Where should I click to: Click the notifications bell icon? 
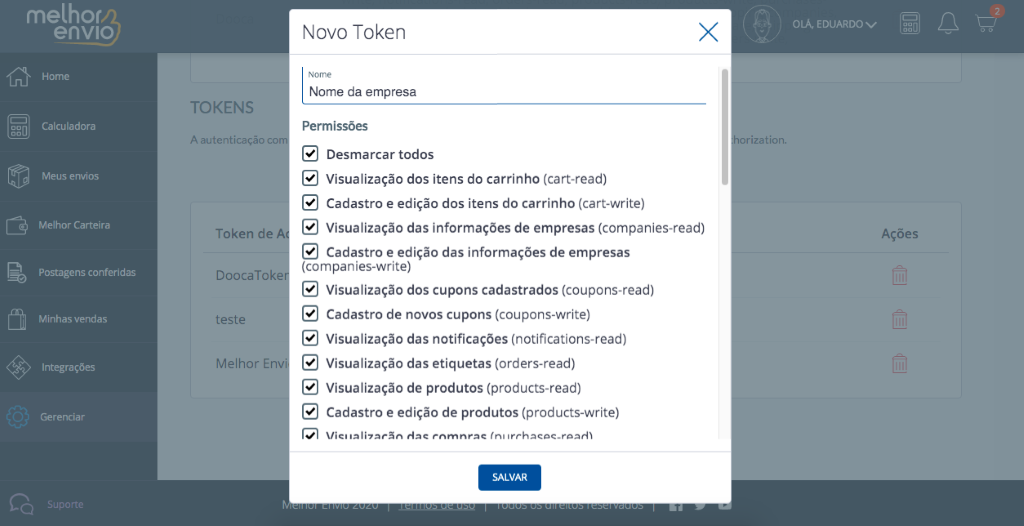(948, 23)
